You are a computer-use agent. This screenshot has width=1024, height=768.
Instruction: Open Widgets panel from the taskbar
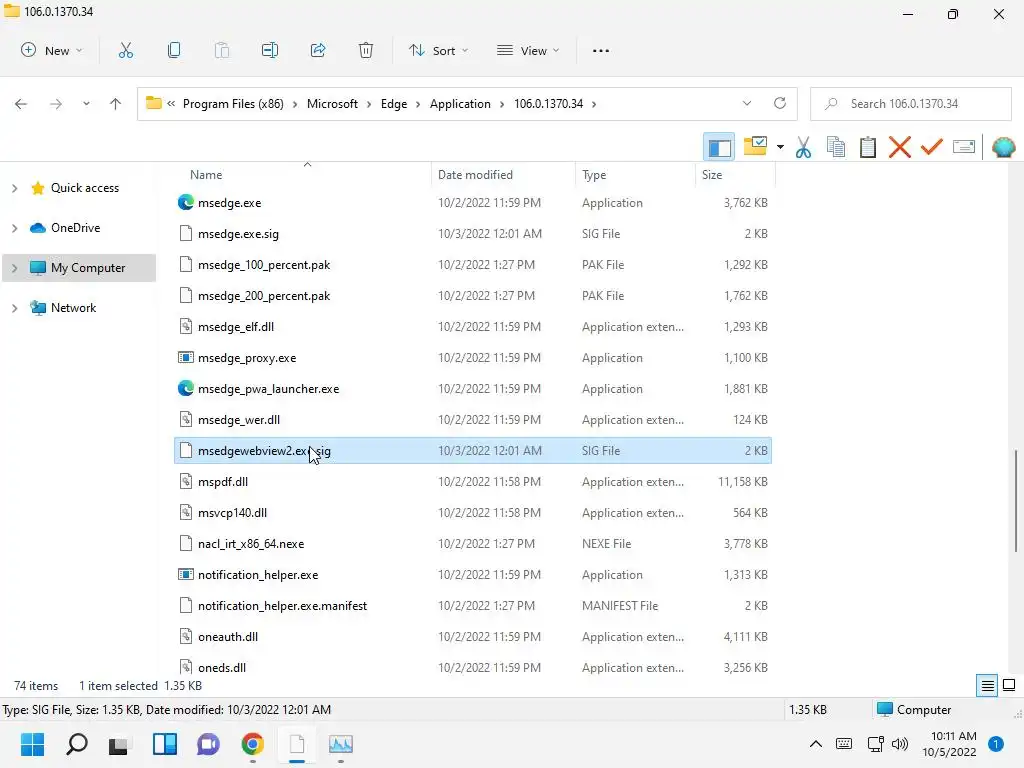(x=165, y=744)
